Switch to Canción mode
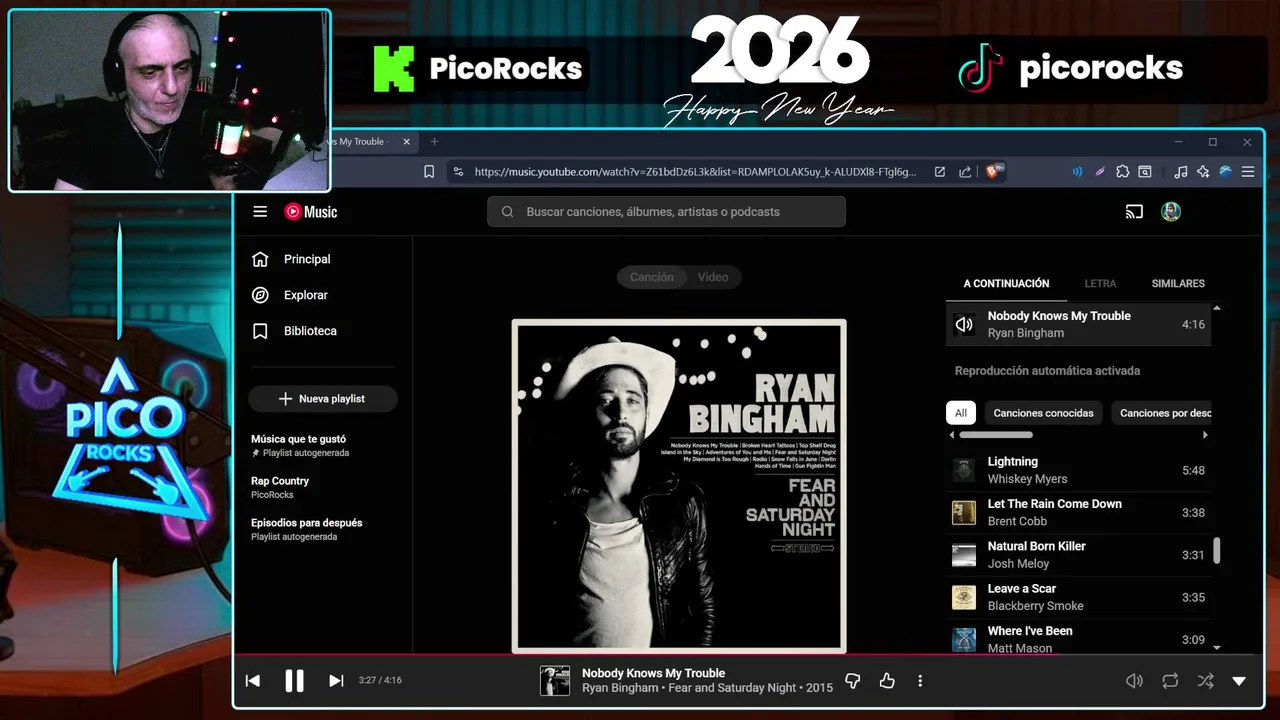 (x=651, y=277)
